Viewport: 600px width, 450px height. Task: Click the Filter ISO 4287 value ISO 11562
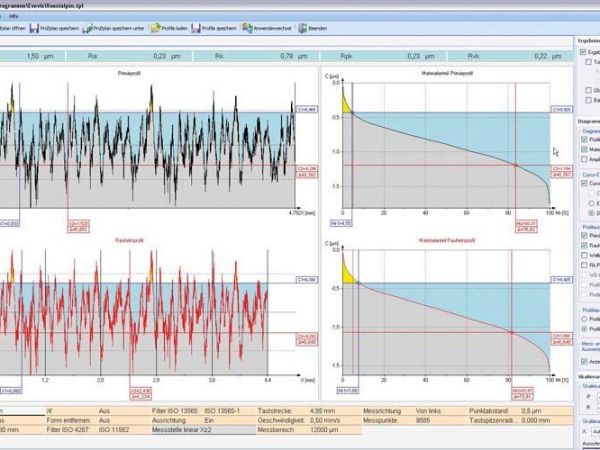[x=113, y=430]
